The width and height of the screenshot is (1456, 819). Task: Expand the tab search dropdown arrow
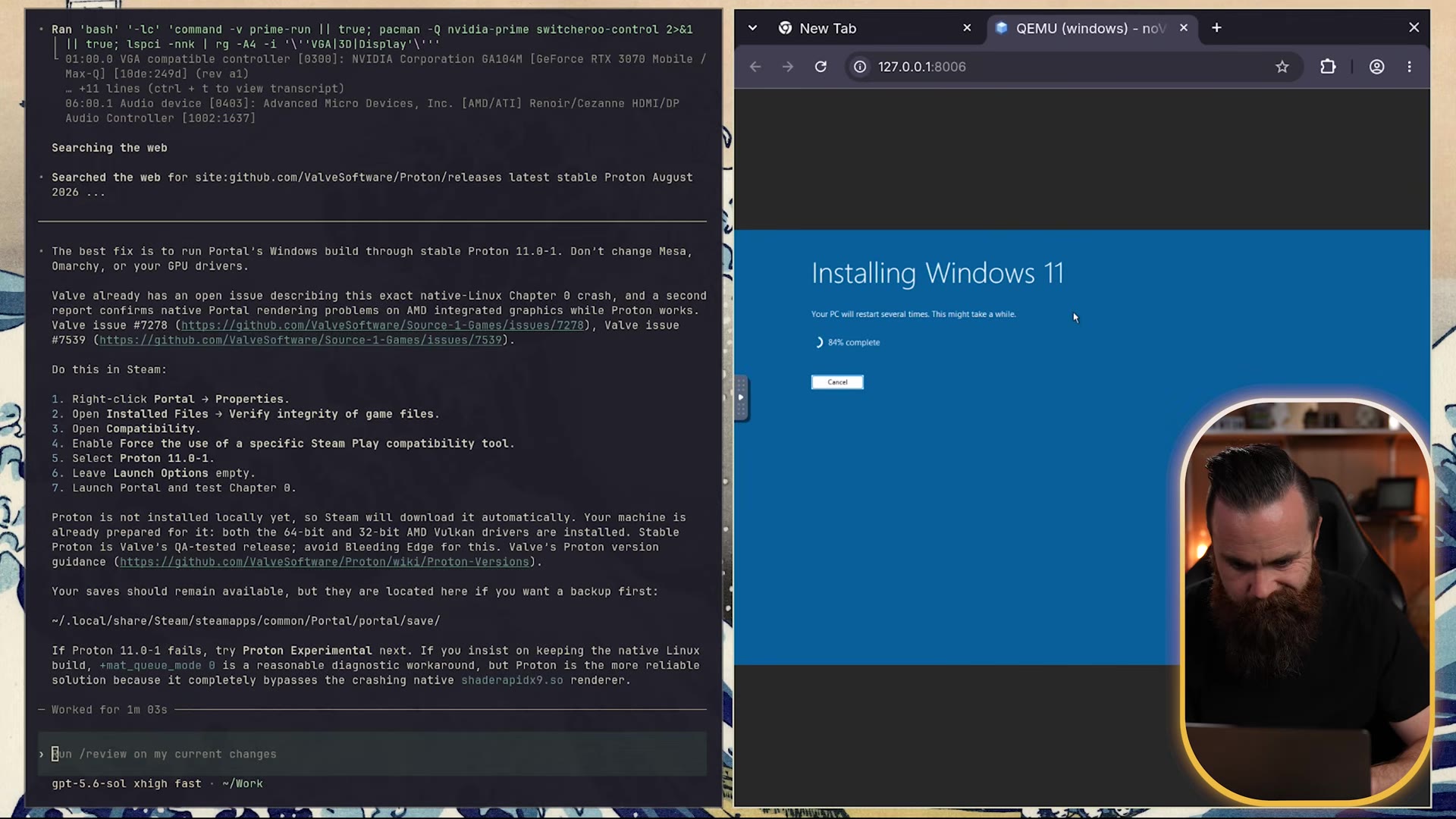[752, 28]
